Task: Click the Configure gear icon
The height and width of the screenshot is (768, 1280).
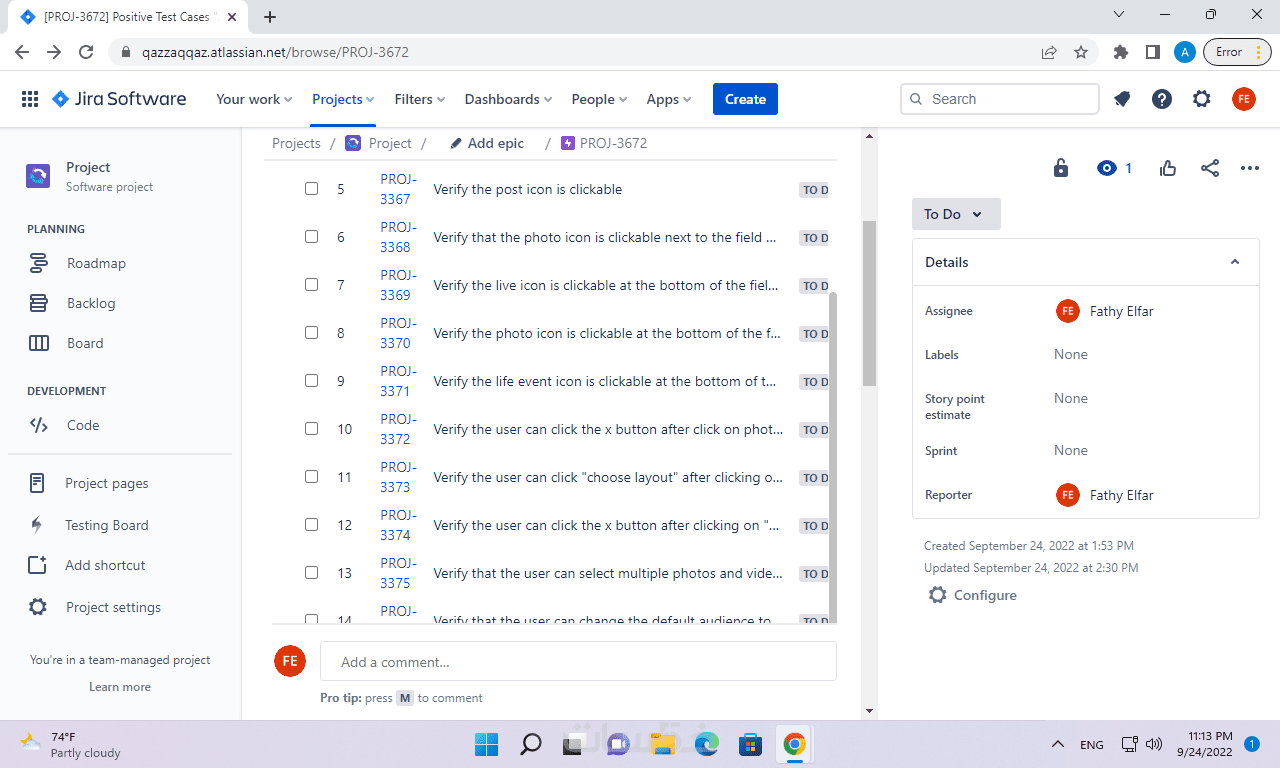Action: click(x=937, y=595)
